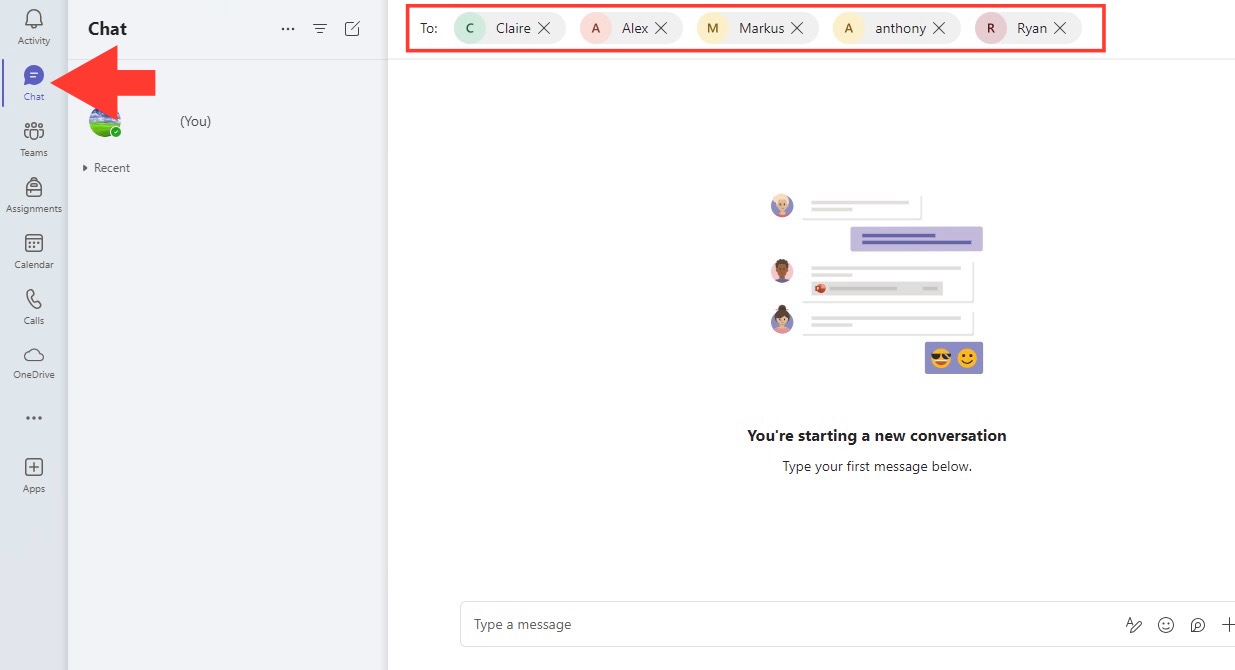Open more compose actions plus icon
1235x670 pixels.
1228,625
